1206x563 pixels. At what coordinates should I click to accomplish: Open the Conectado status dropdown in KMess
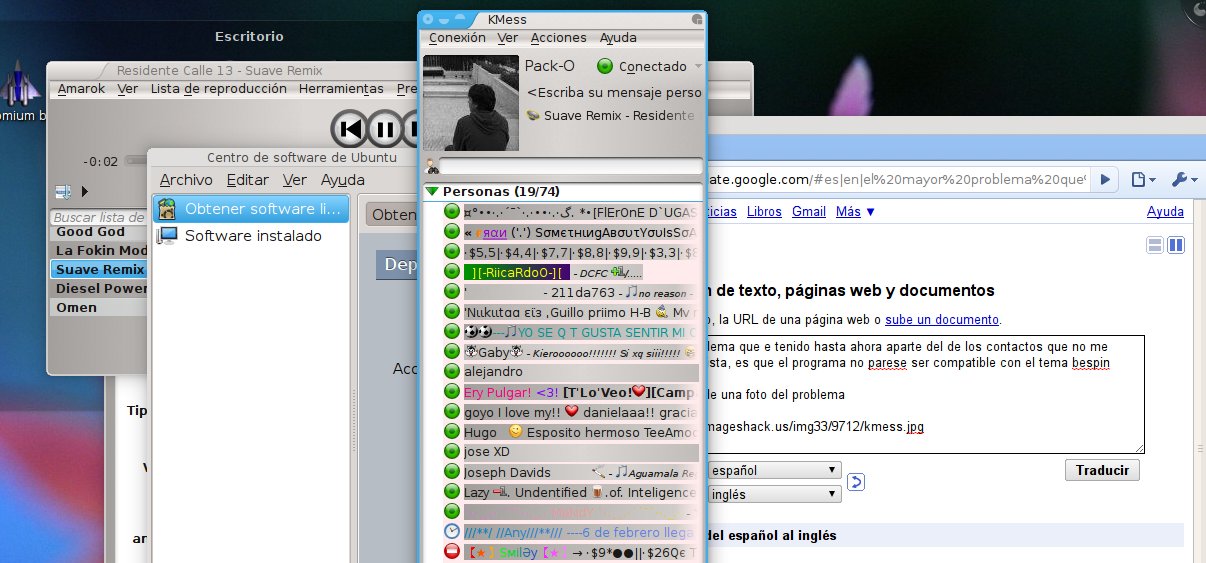[x=698, y=67]
